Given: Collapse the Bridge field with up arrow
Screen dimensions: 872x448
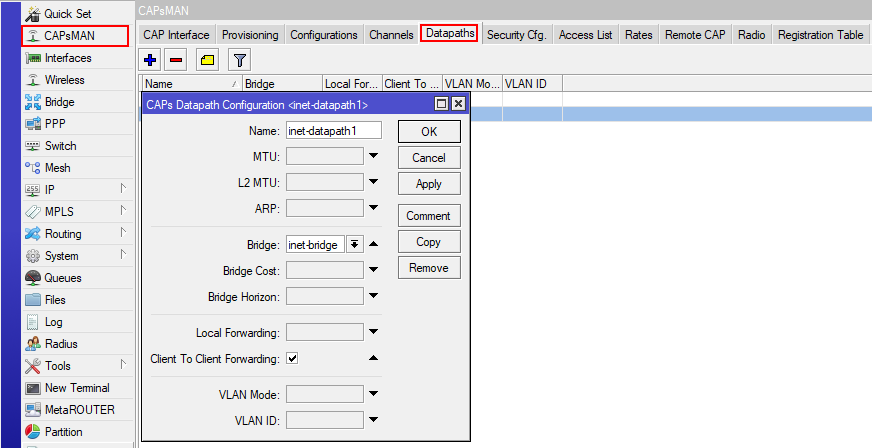Looking at the screenshot, I should click(373, 244).
